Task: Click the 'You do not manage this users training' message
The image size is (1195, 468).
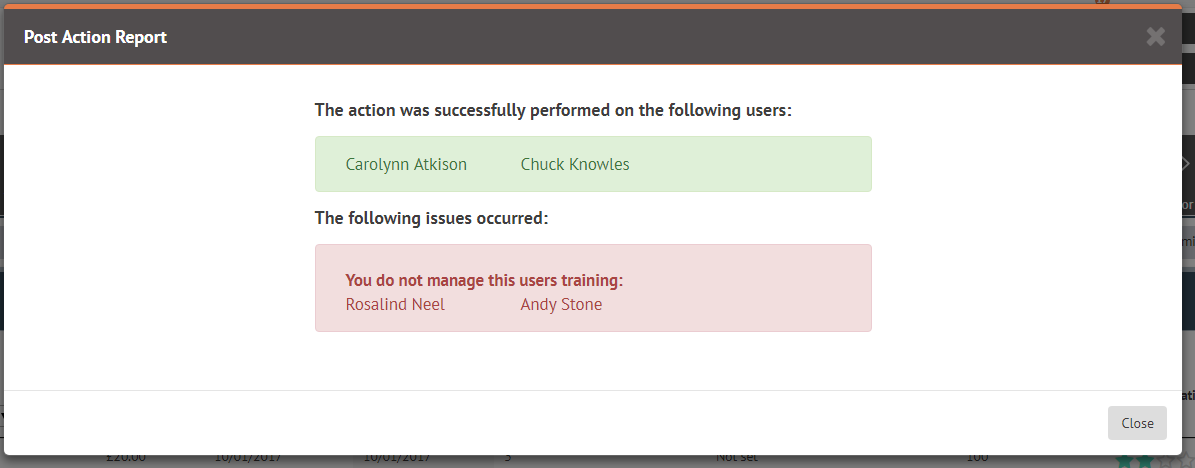Action: coord(485,280)
